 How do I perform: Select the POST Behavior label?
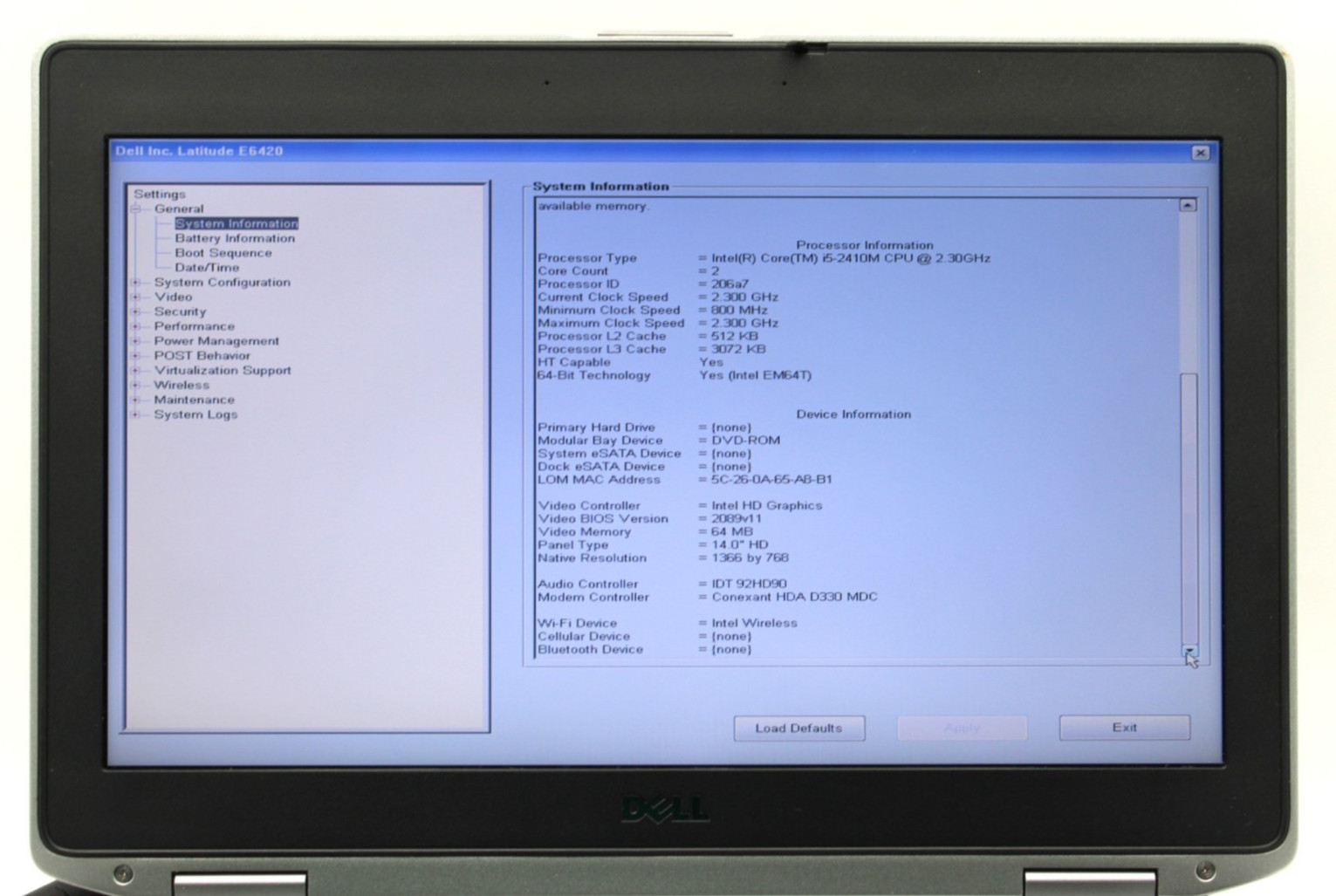click(202, 356)
